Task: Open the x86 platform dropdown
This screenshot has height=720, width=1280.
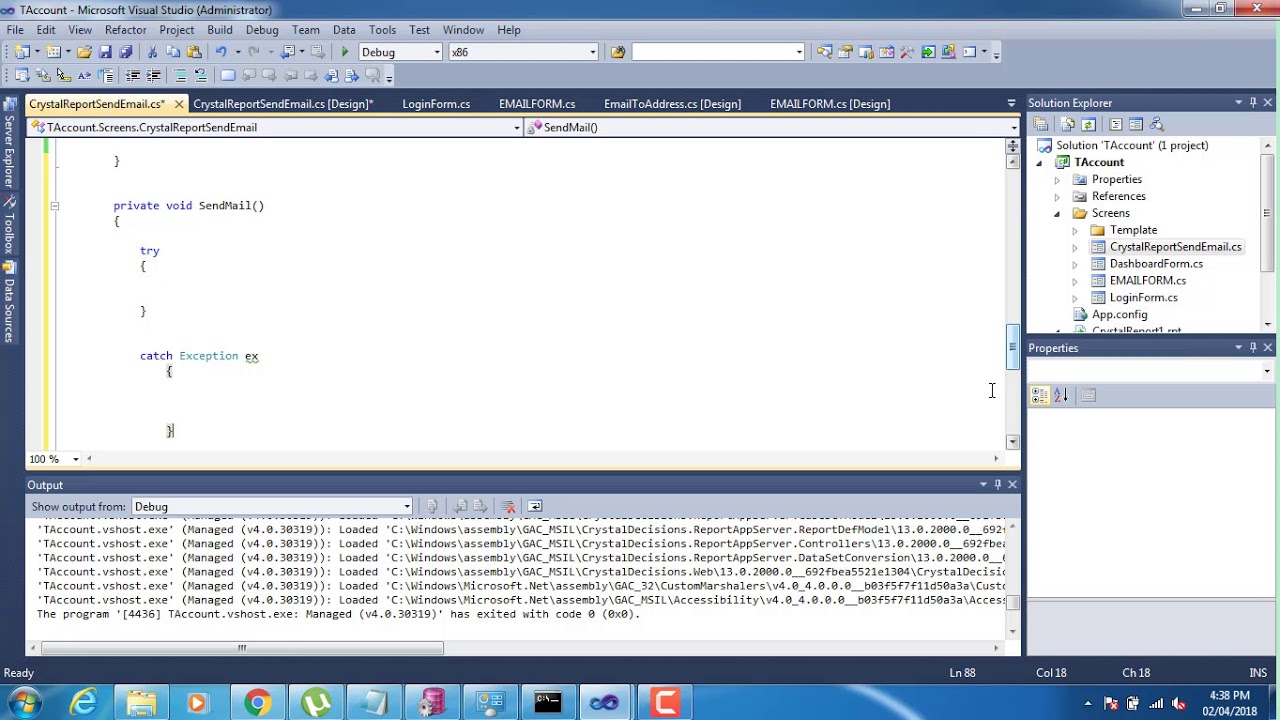Action: click(592, 52)
